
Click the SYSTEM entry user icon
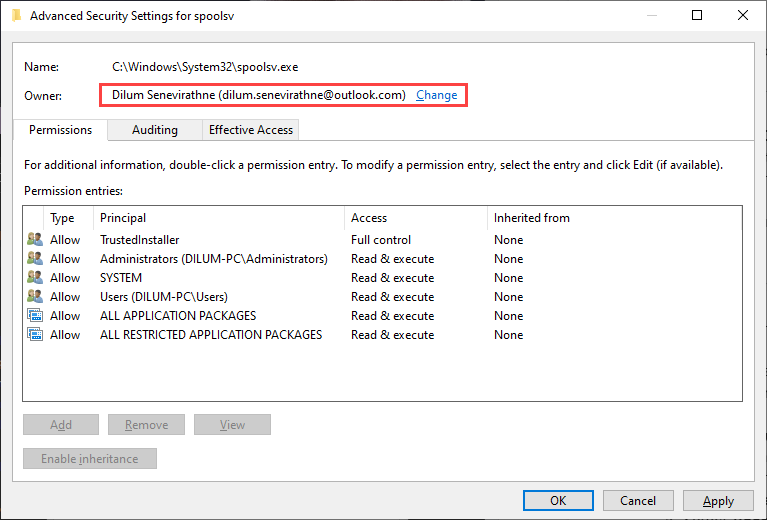[x=35, y=278]
